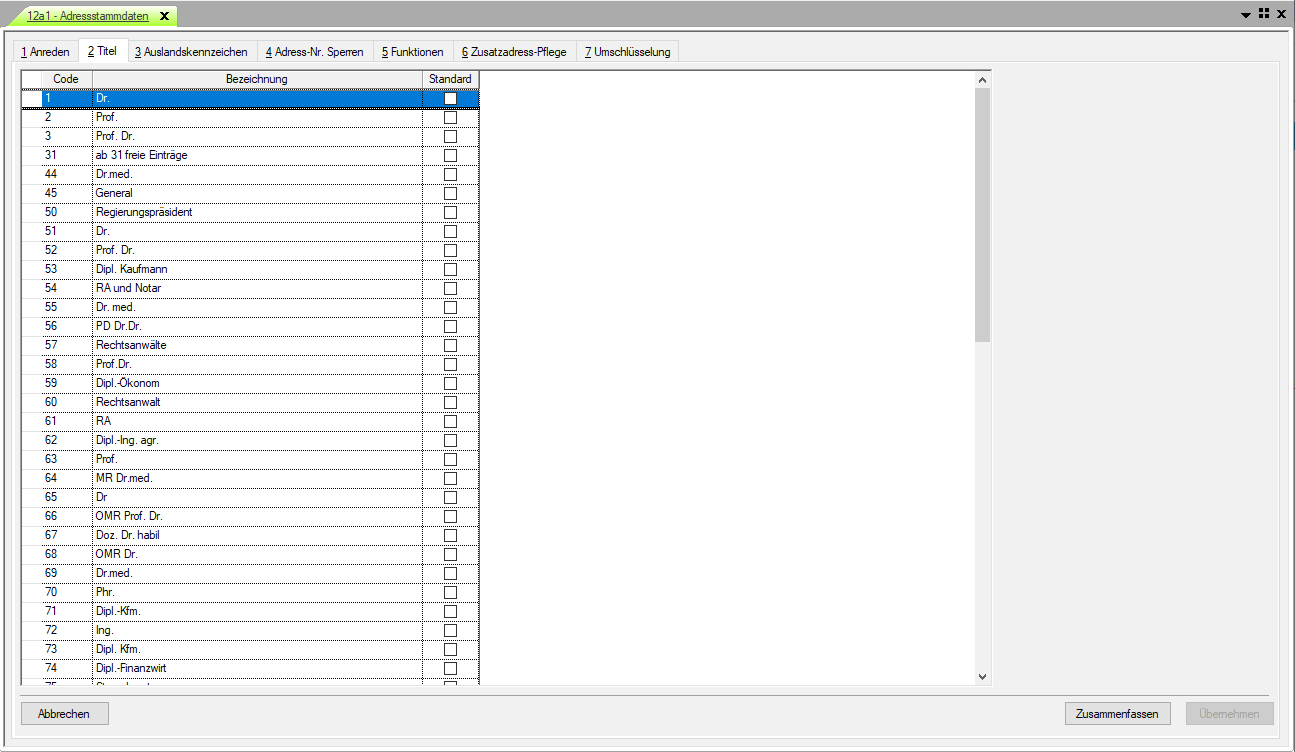
Task: Sort by the Code column header
Action: coord(66,79)
